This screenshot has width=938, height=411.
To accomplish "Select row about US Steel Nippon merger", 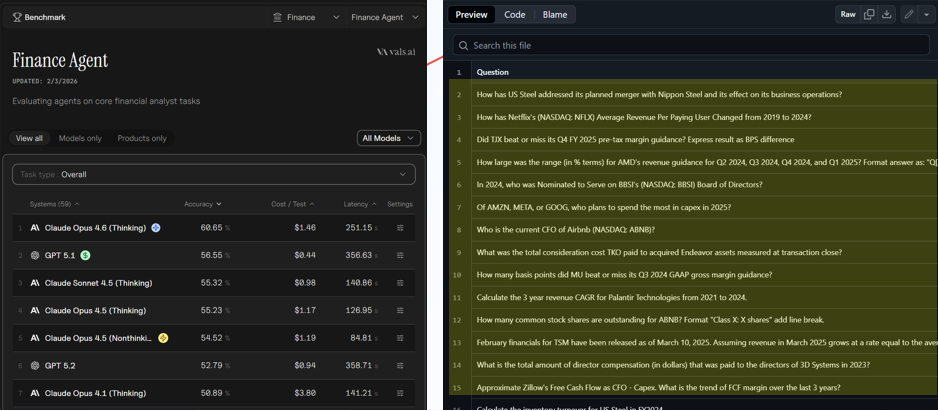I will point(693,95).
